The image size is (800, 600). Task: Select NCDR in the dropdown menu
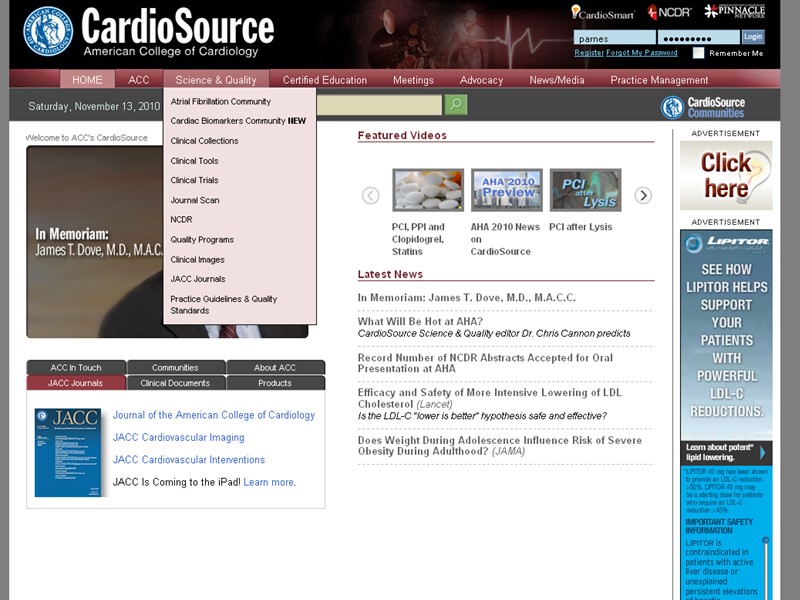tap(181, 219)
